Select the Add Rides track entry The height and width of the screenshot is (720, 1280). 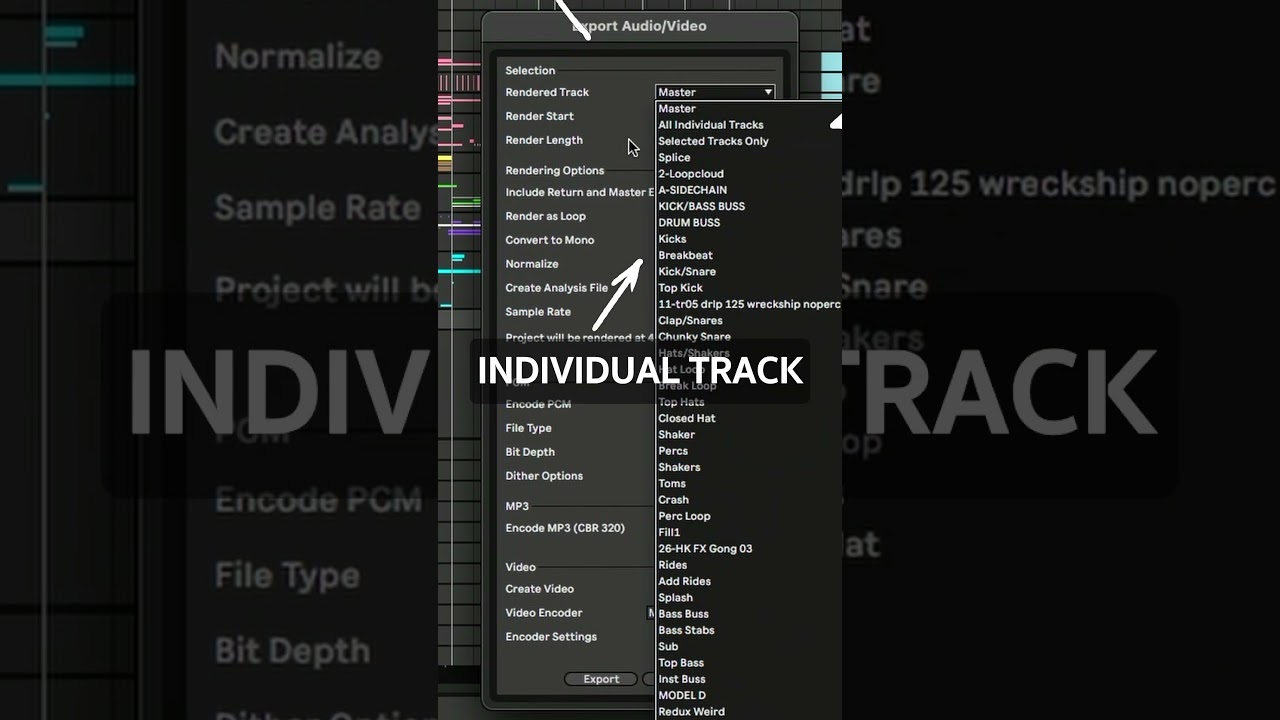(684, 581)
